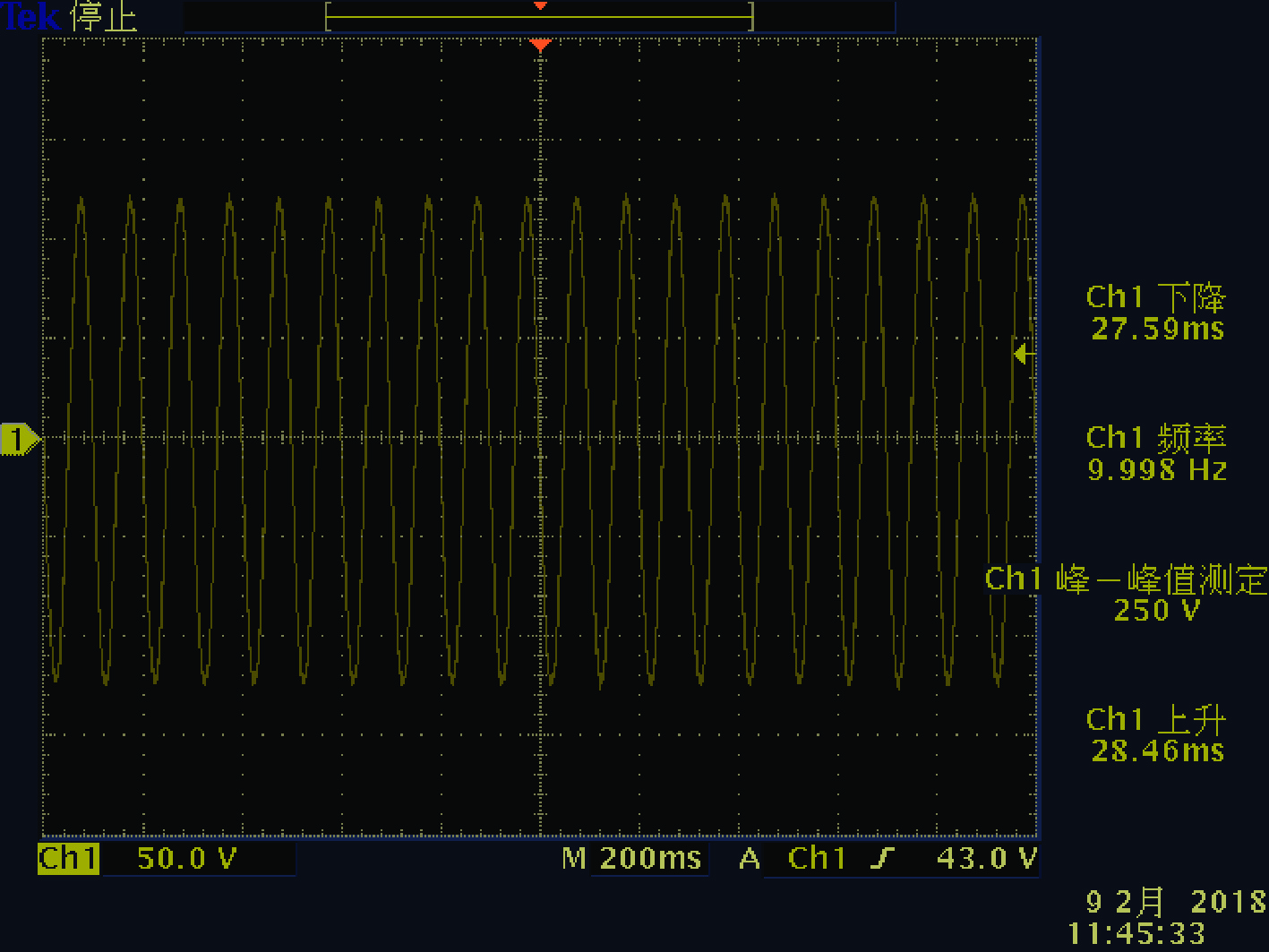Viewport: 1269px width, 952px height.
Task: Click the M 200ms timebase readout
Action: coord(631,859)
